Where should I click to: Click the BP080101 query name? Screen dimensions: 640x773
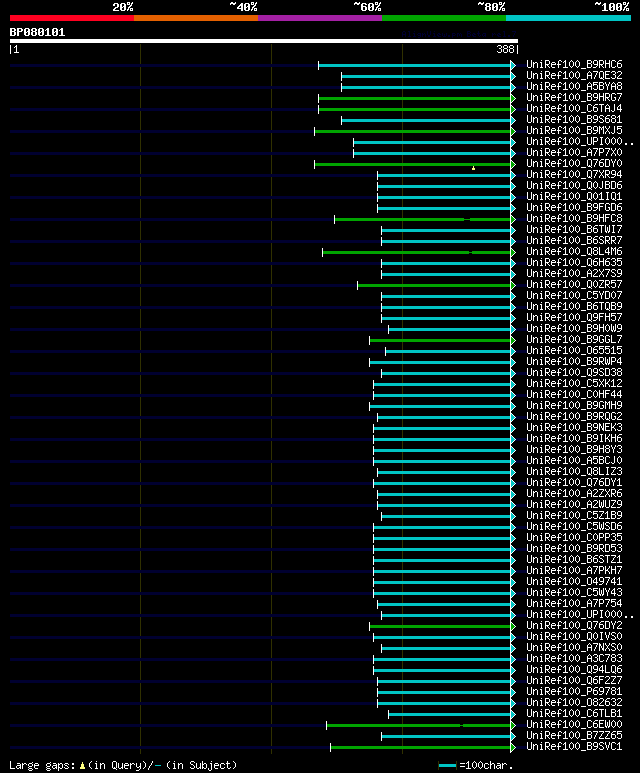(x=37, y=33)
